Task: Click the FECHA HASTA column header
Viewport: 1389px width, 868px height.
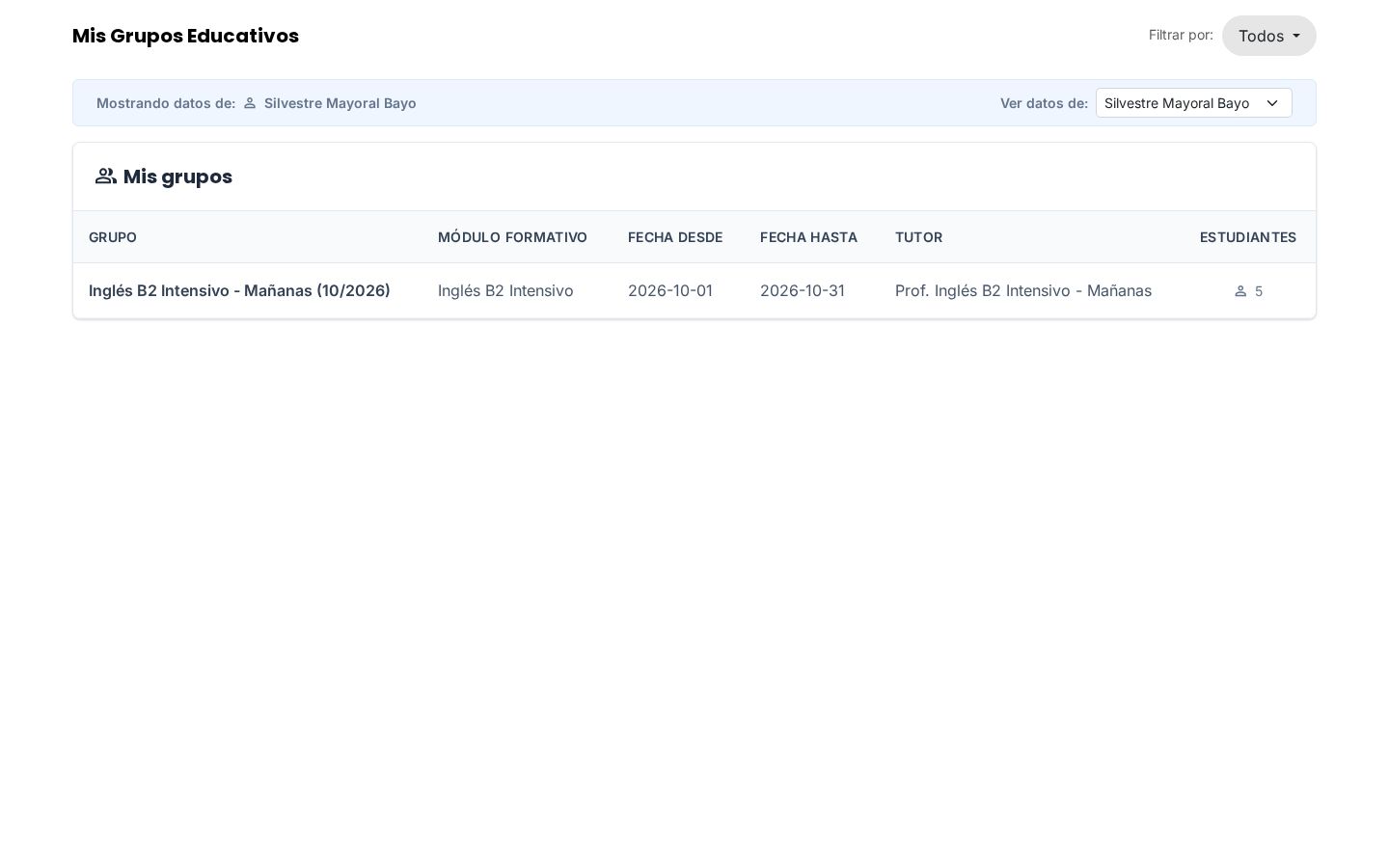Action: click(x=808, y=237)
